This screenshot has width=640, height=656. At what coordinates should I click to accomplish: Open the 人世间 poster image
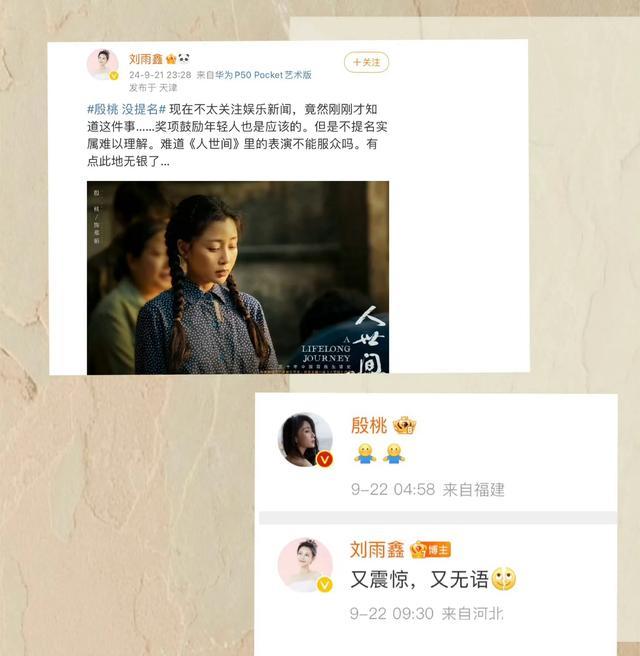(238, 277)
